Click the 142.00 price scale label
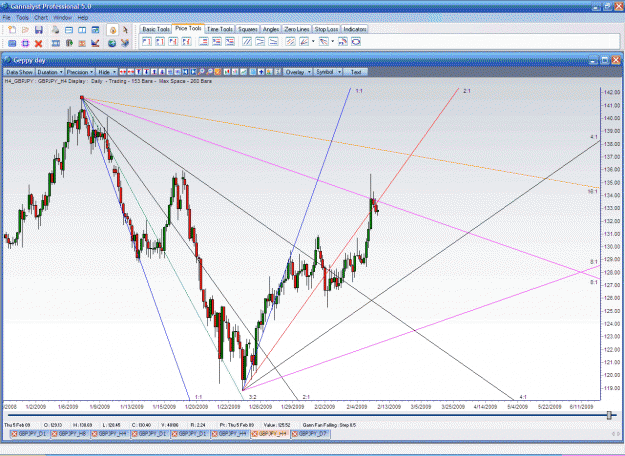The image size is (625, 456). pos(612,92)
